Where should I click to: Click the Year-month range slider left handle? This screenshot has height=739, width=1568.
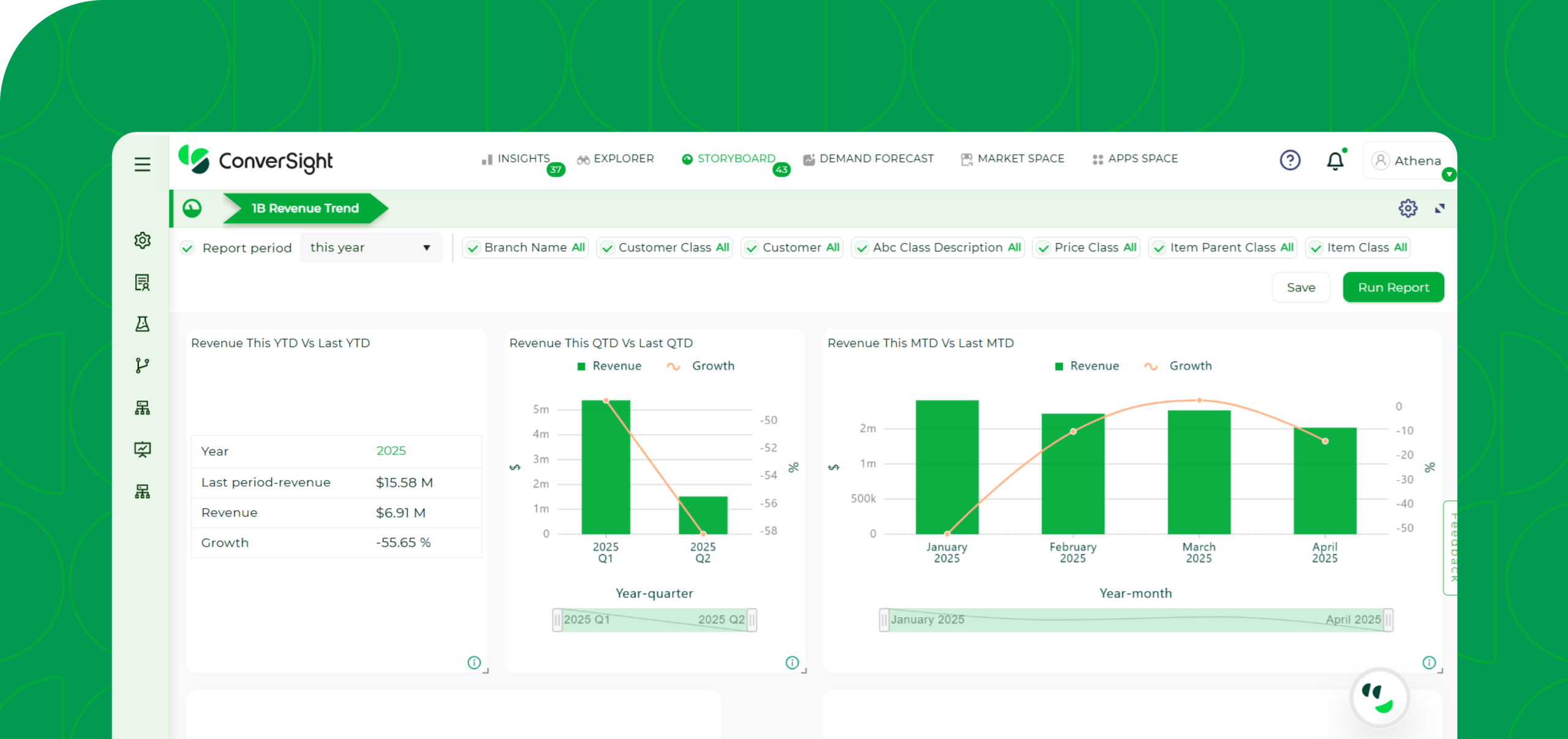pos(884,620)
